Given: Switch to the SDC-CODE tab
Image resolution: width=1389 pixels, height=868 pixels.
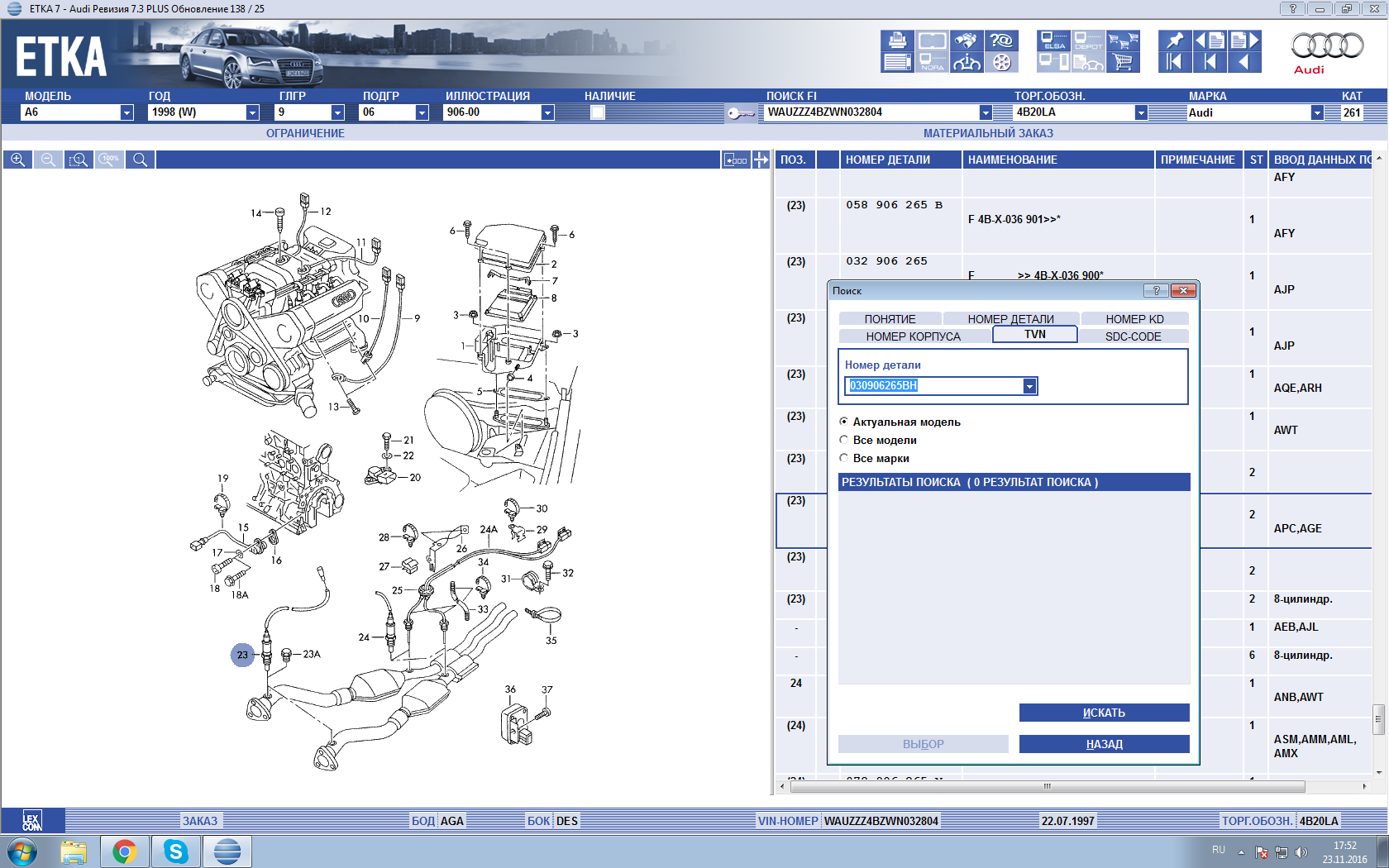Looking at the screenshot, I should (x=1133, y=336).
